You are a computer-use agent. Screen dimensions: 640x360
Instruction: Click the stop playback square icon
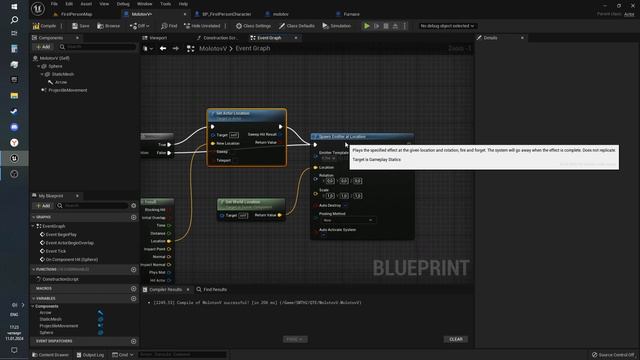[386, 26]
